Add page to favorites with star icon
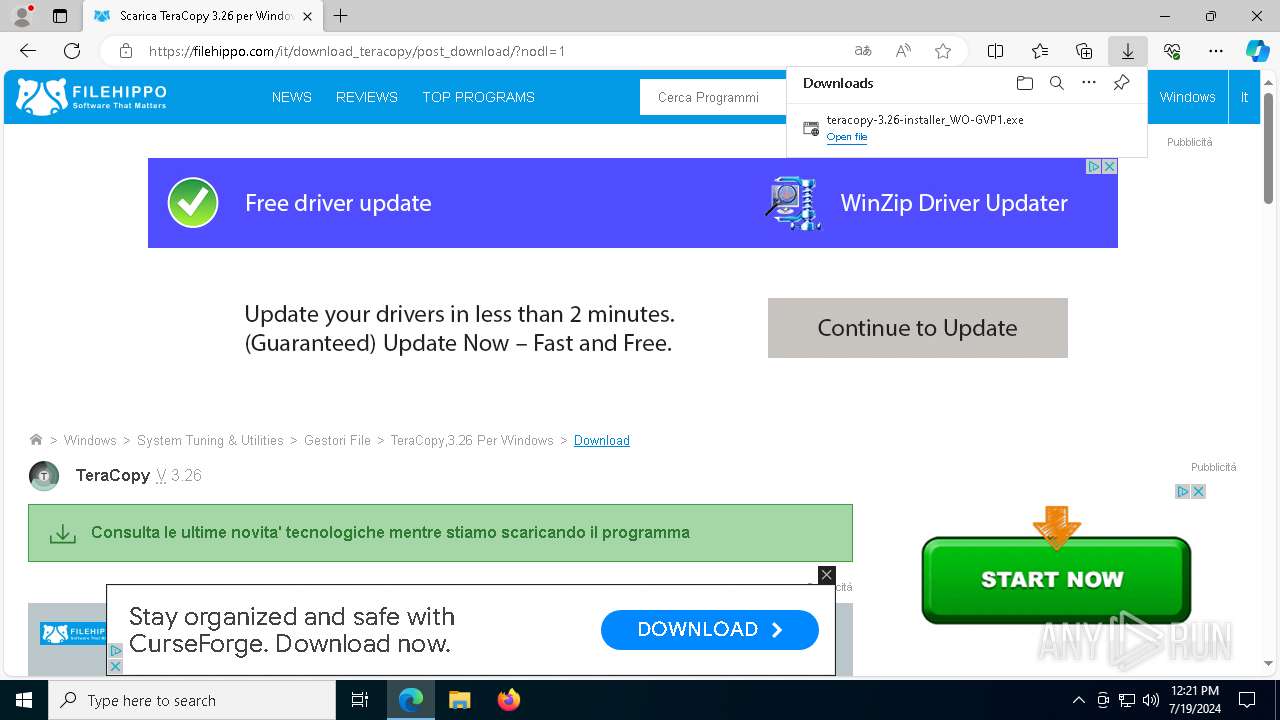 pyautogui.click(x=942, y=51)
